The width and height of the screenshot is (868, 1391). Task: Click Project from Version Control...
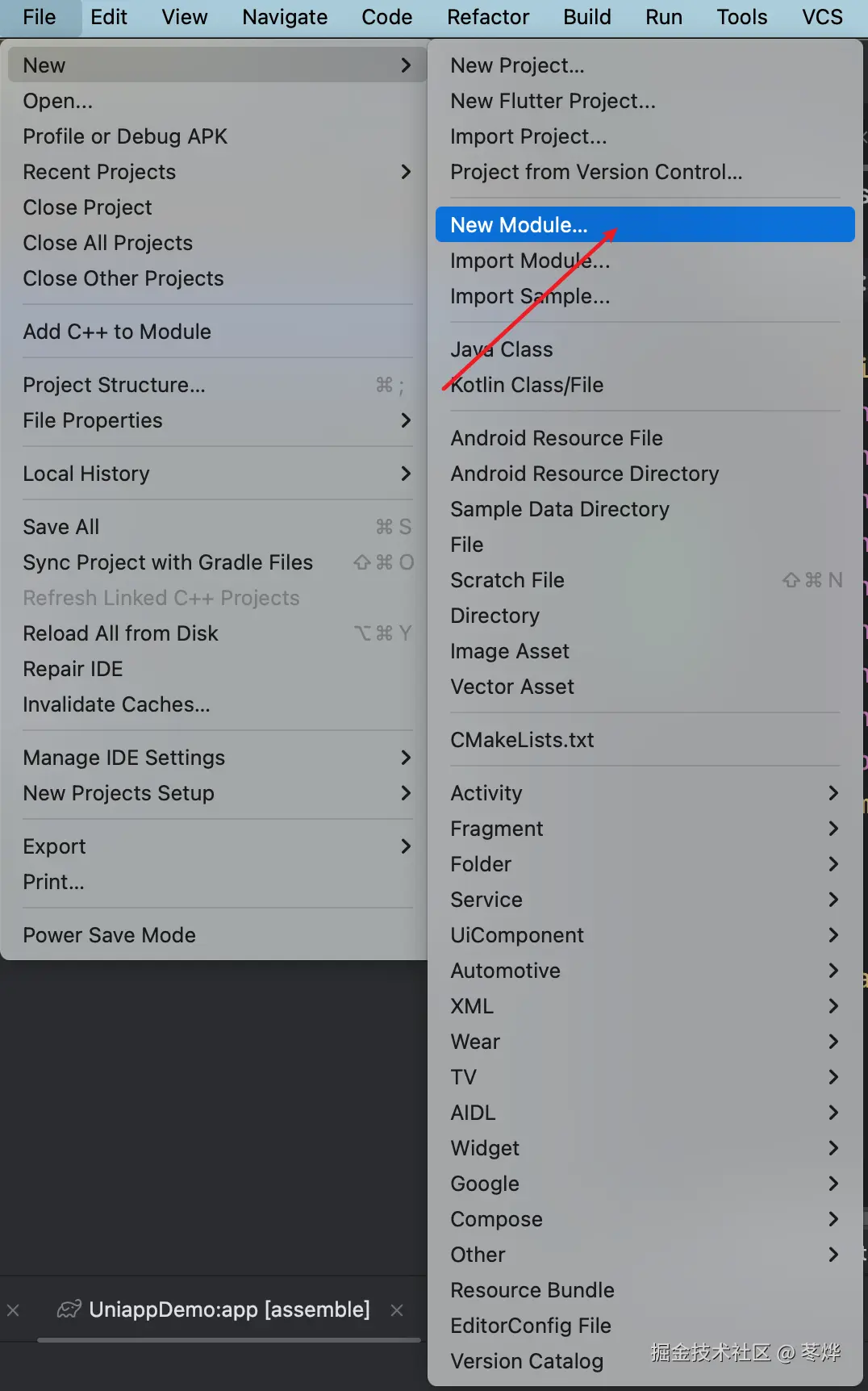[x=597, y=172]
